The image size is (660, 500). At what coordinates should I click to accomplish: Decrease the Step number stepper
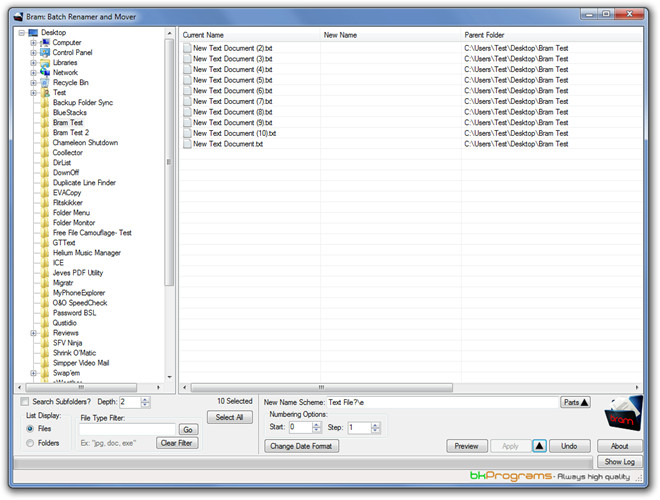pyautogui.click(x=375, y=430)
